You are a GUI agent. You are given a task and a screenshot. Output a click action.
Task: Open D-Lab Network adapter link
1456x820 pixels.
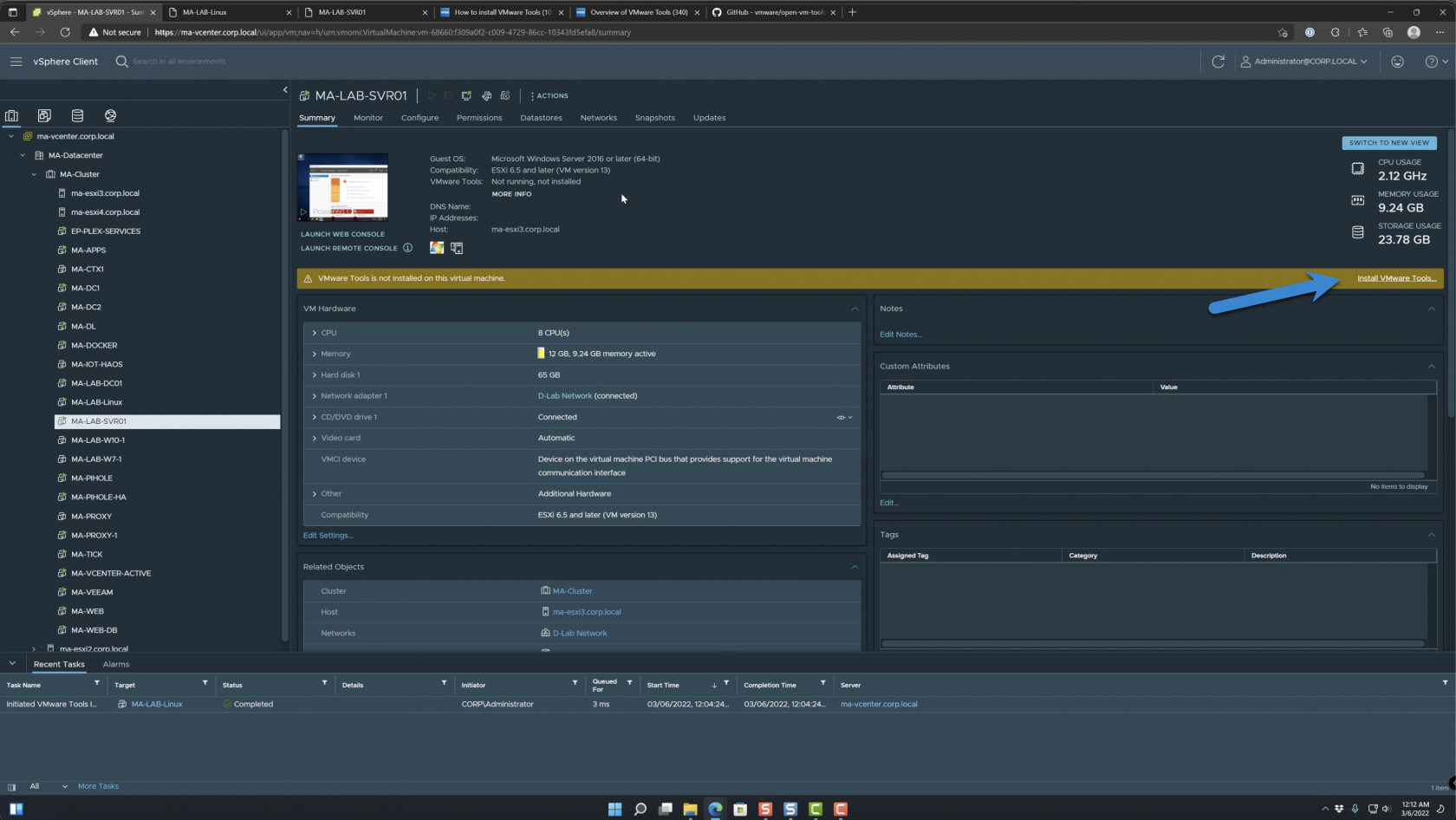tap(565, 396)
